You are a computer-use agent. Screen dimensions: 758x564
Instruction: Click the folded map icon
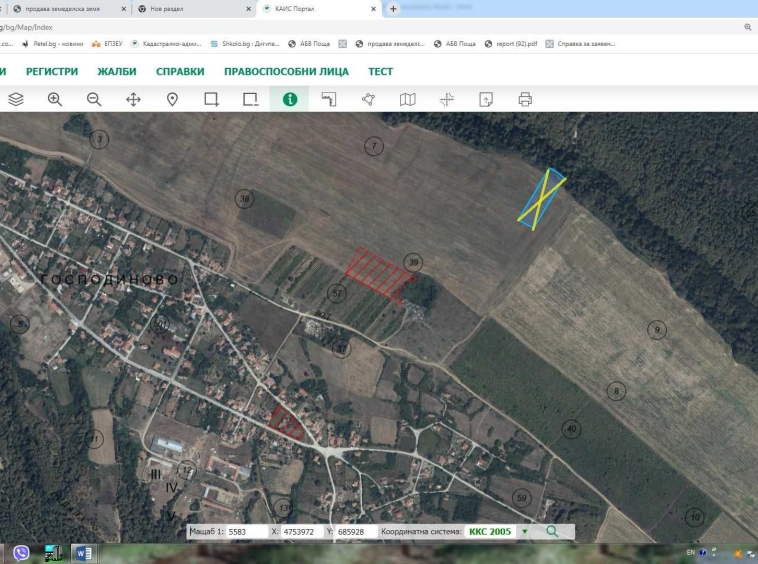click(407, 99)
